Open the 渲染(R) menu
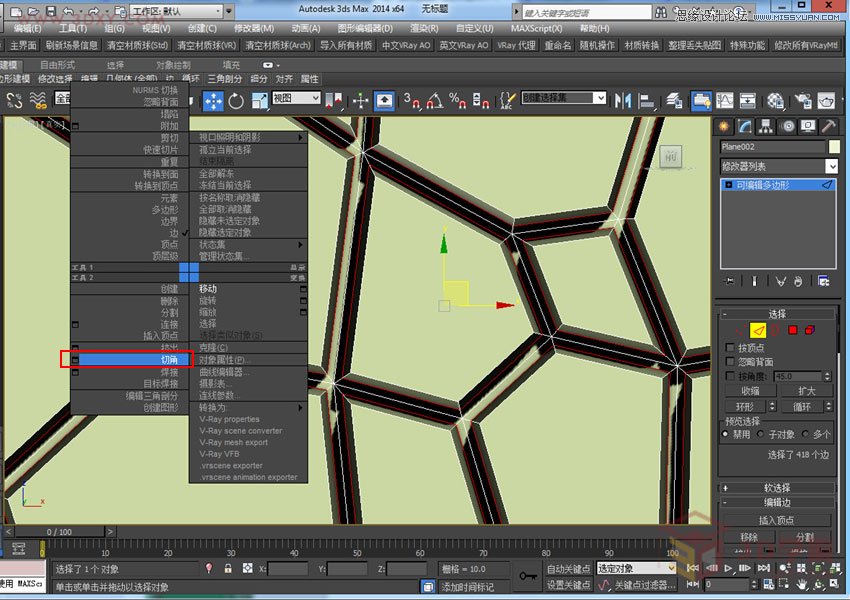The width and height of the screenshot is (850, 600). [x=424, y=29]
